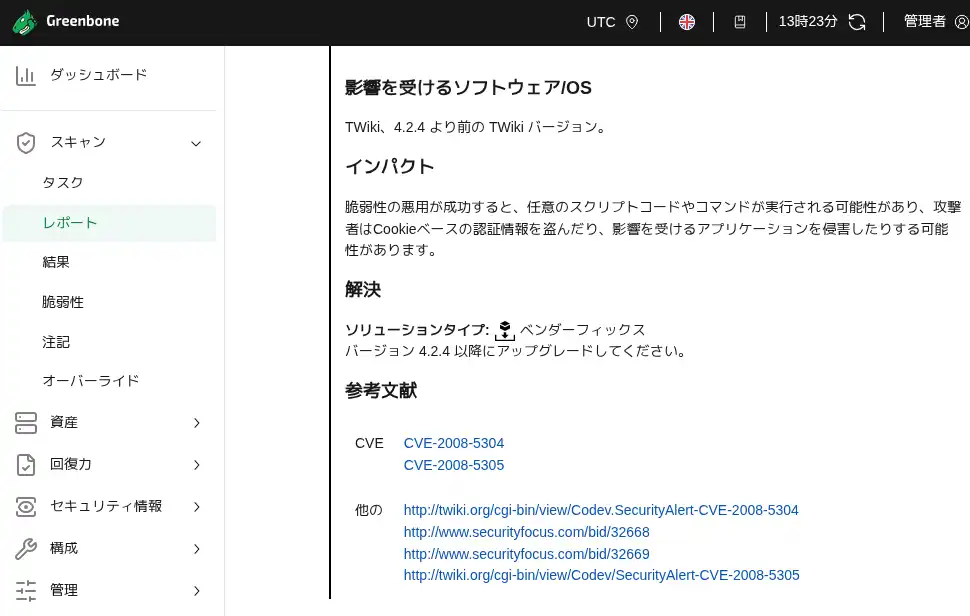Open the CVE-2008-5304 link
The width and height of the screenshot is (970, 616).
[x=454, y=443]
